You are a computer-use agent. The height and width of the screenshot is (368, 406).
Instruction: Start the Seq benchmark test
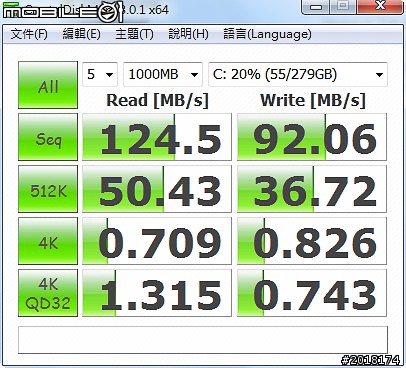pos(48,137)
